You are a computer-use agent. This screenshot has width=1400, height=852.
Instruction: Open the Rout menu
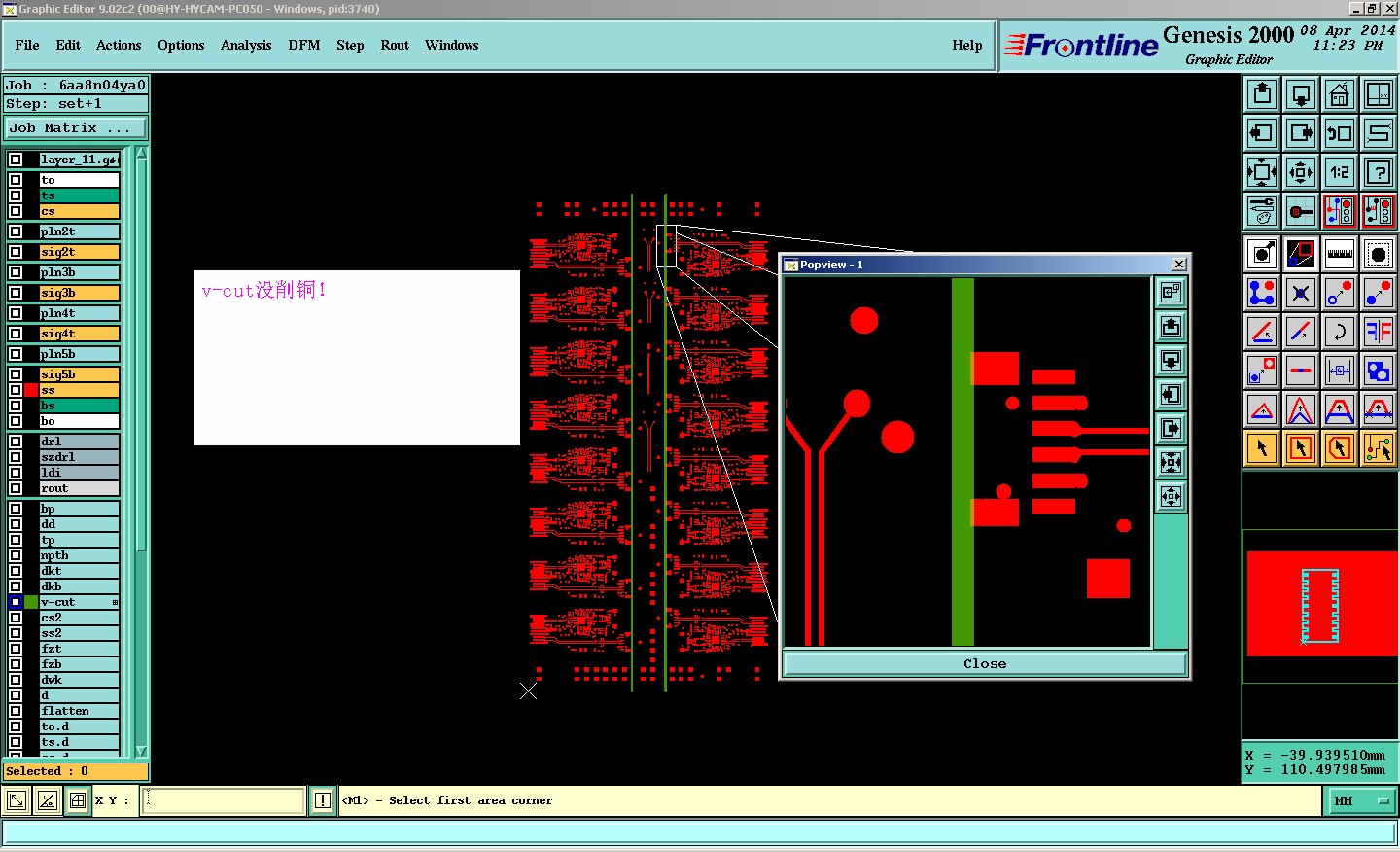pyautogui.click(x=395, y=46)
